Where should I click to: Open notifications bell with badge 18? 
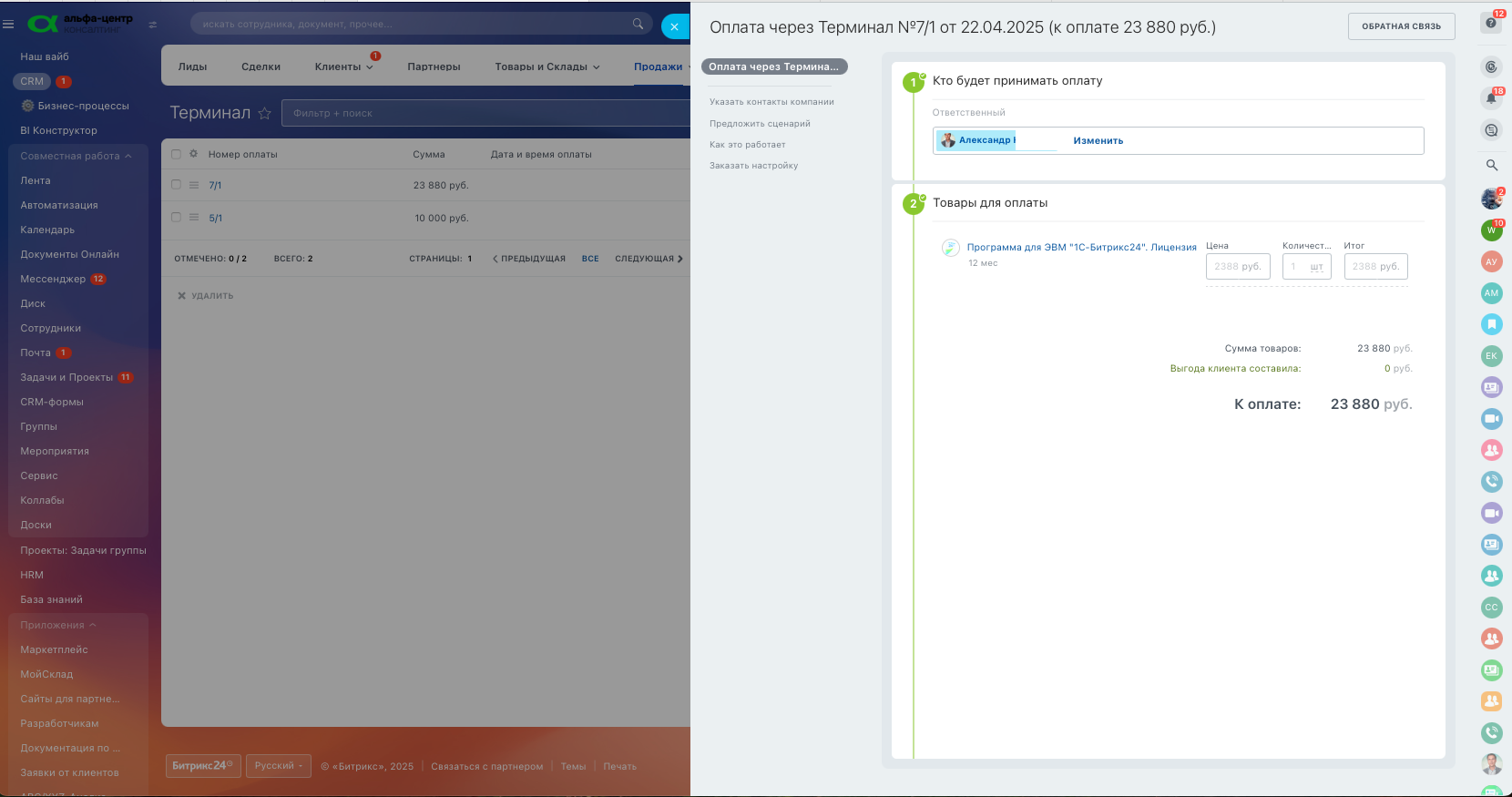[1491, 98]
